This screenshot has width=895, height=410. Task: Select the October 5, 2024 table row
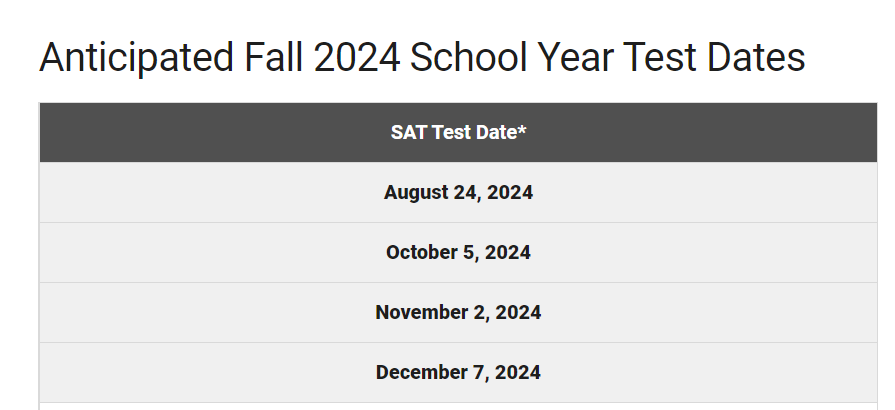coord(458,252)
